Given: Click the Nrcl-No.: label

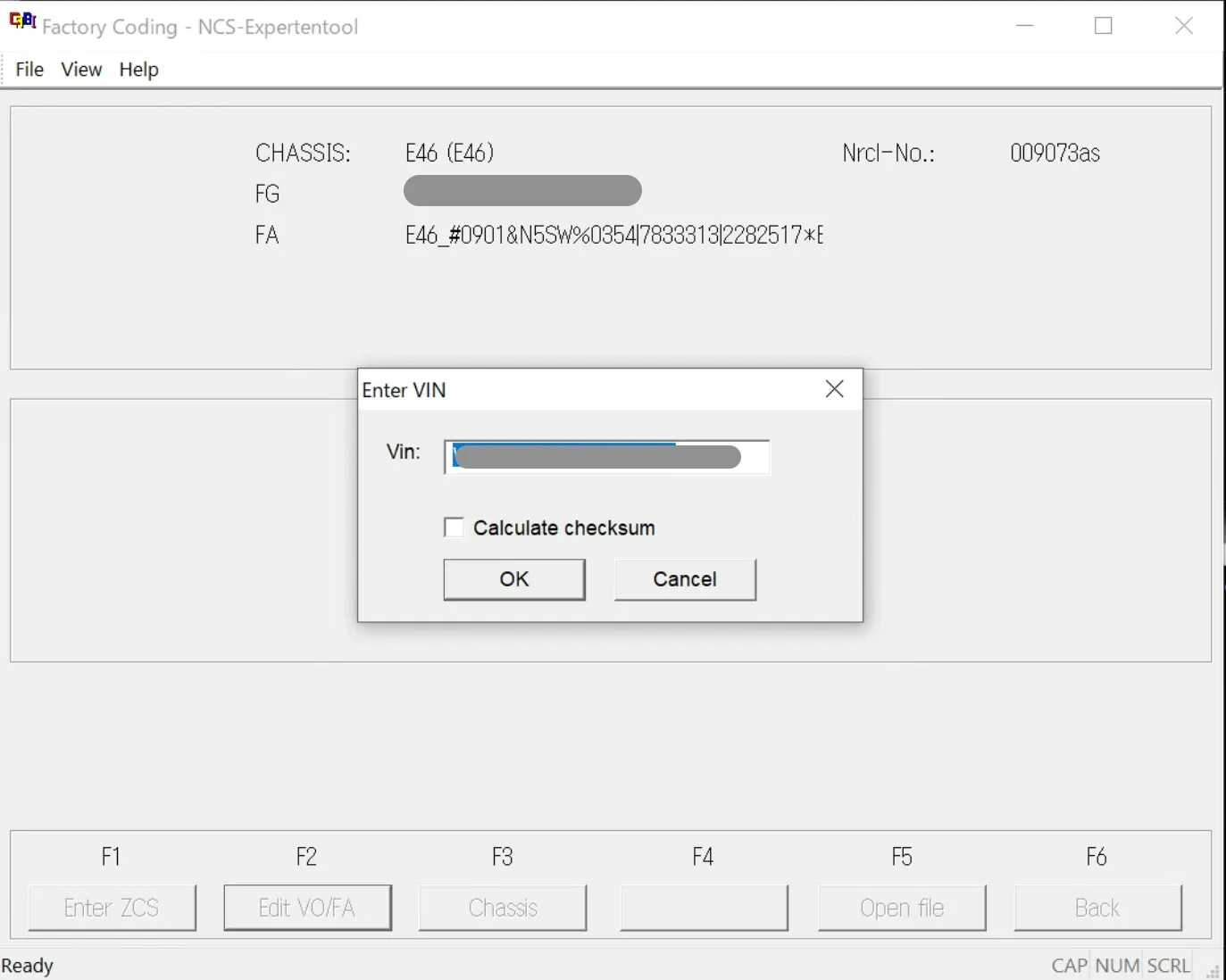Looking at the screenshot, I should pyautogui.click(x=888, y=153).
